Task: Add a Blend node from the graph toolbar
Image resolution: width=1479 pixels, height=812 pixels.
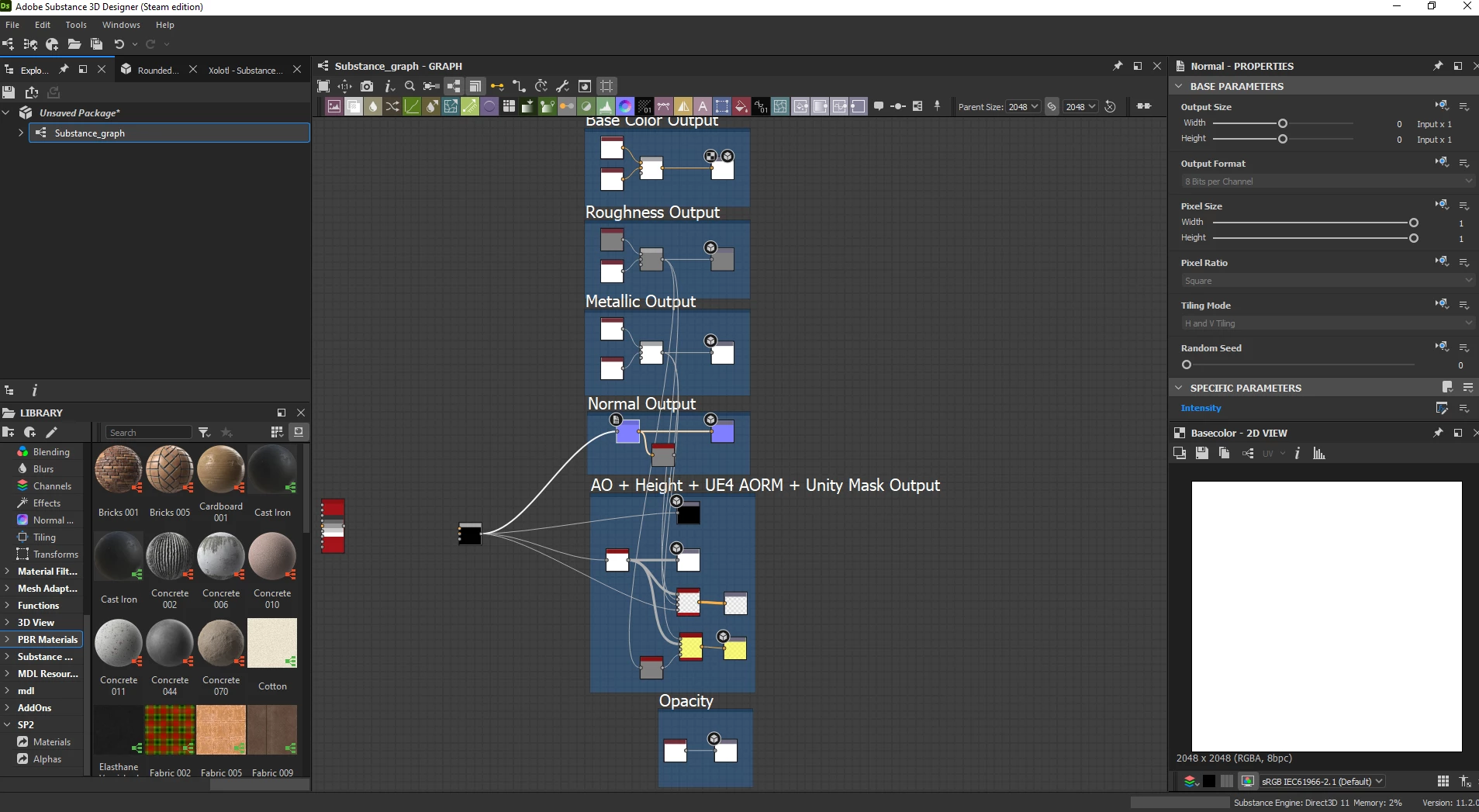Action: click(x=354, y=106)
